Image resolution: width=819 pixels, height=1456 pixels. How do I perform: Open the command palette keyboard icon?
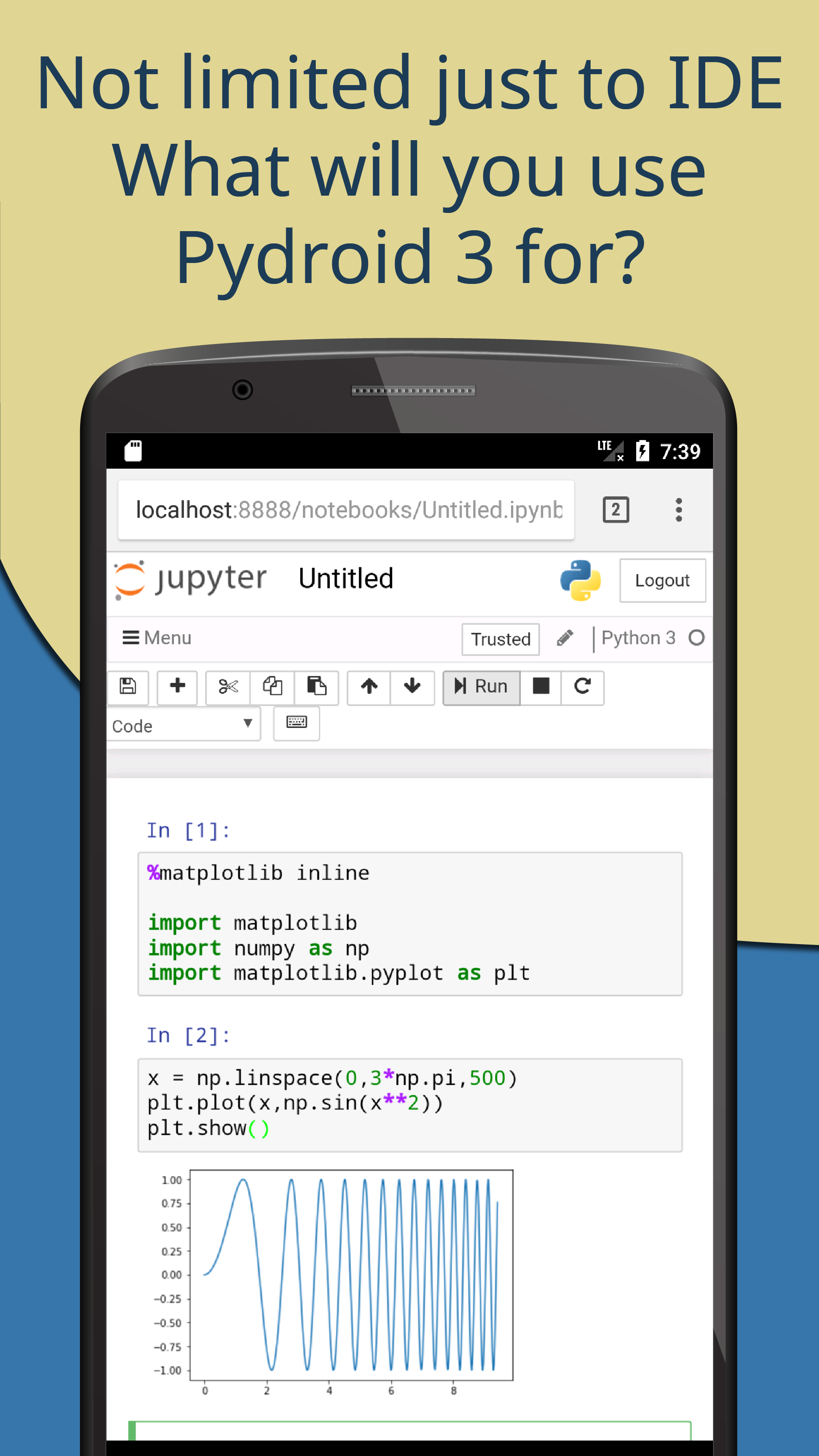click(x=297, y=723)
